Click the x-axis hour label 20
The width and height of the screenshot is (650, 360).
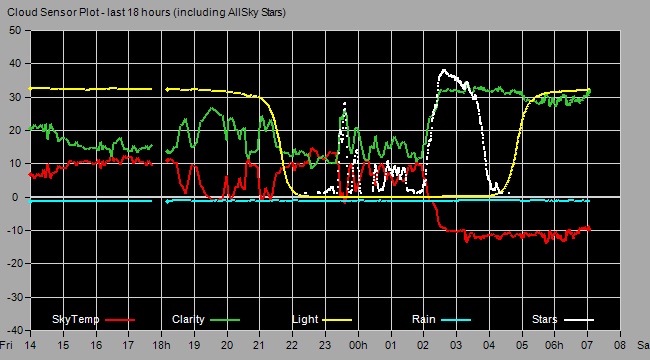[x=227, y=345]
